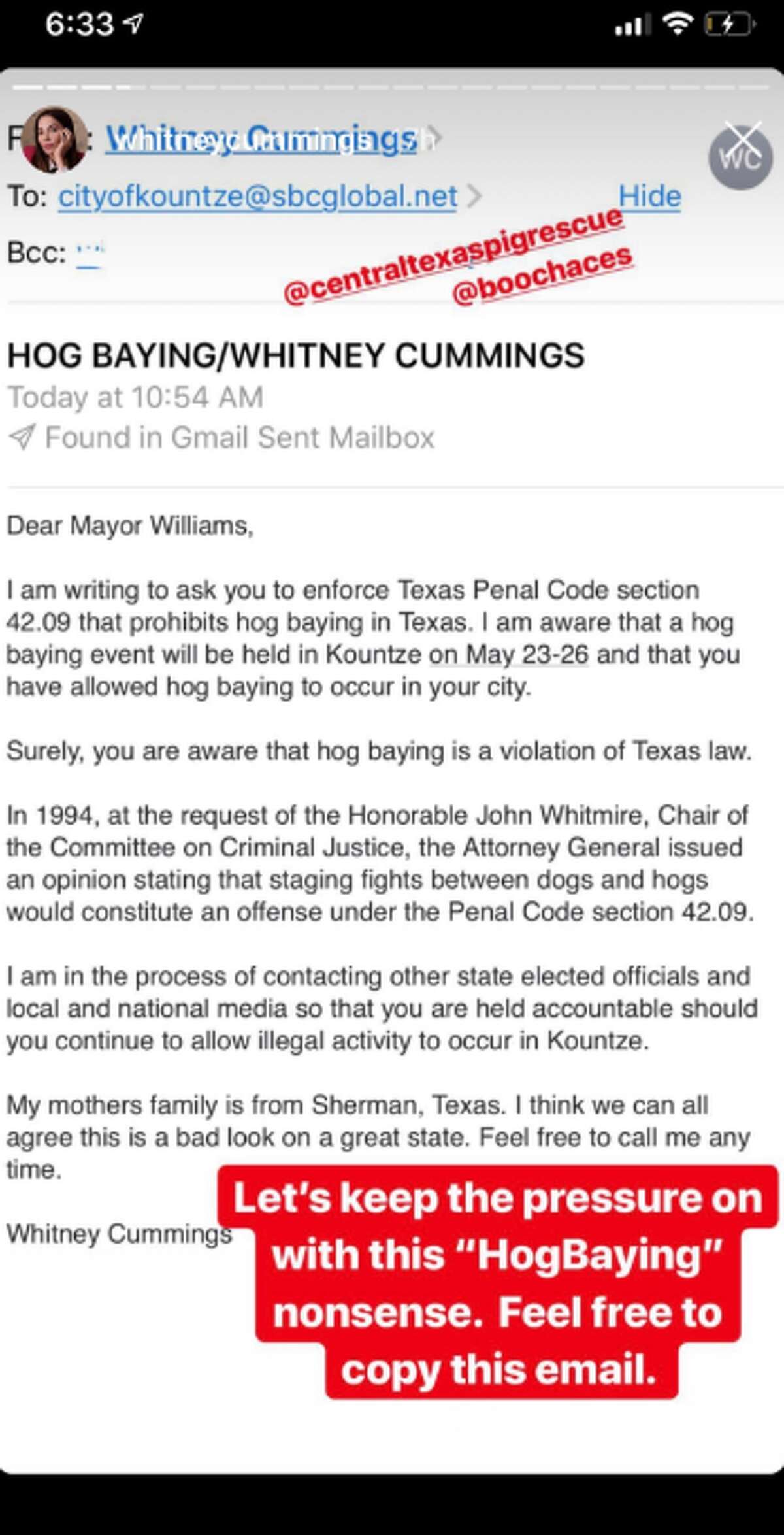Tap the hidden Bcc recipient field
Screen dimensions: 784x1535
pos(90,253)
